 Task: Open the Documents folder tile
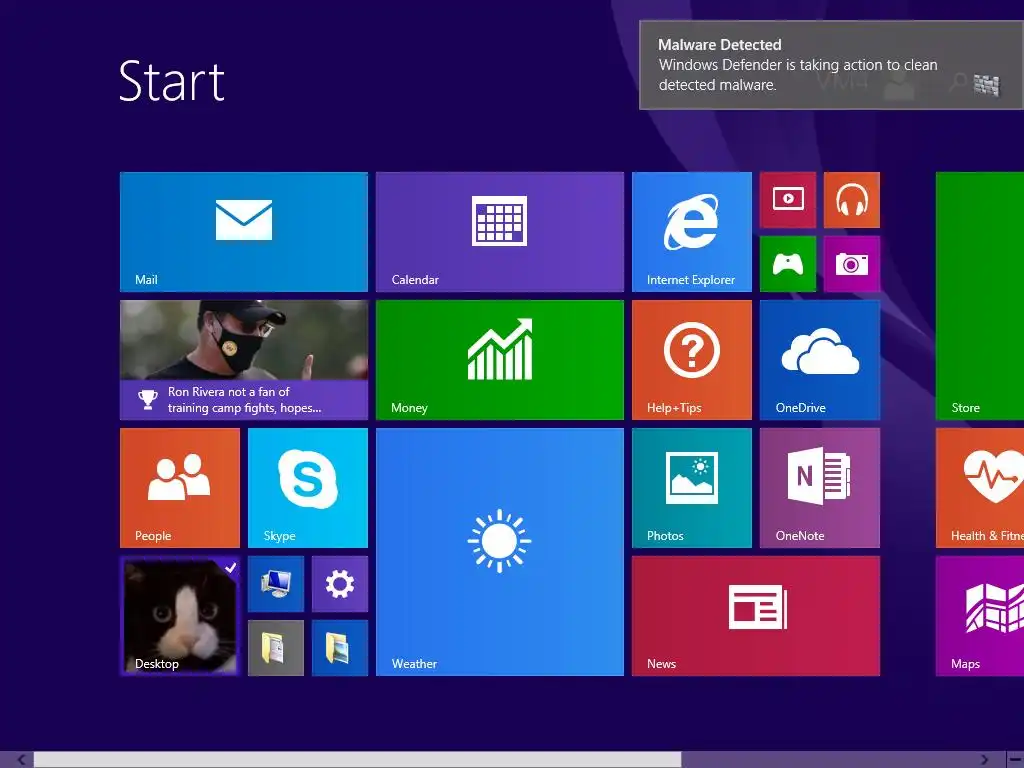(x=276, y=648)
